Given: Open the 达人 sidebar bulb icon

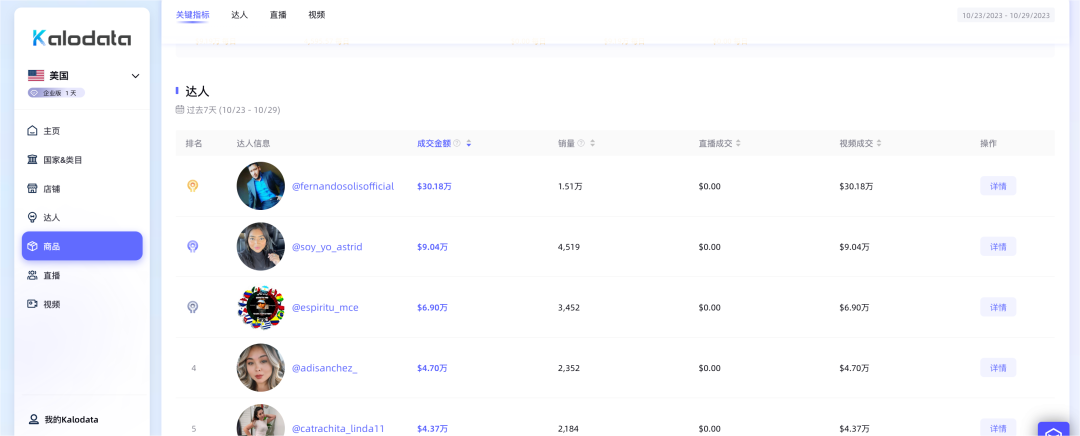Looking at the screenshot, I should [x=32, y=217].
